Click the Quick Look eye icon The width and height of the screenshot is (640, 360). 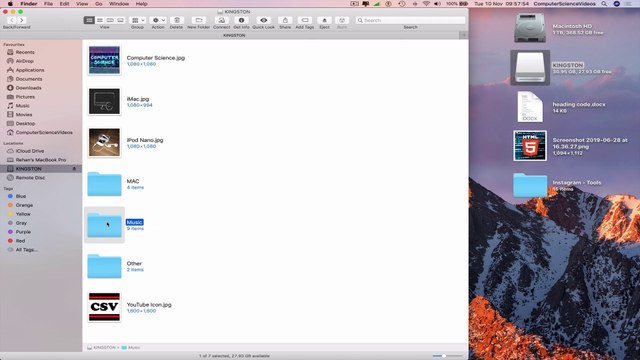264,20
